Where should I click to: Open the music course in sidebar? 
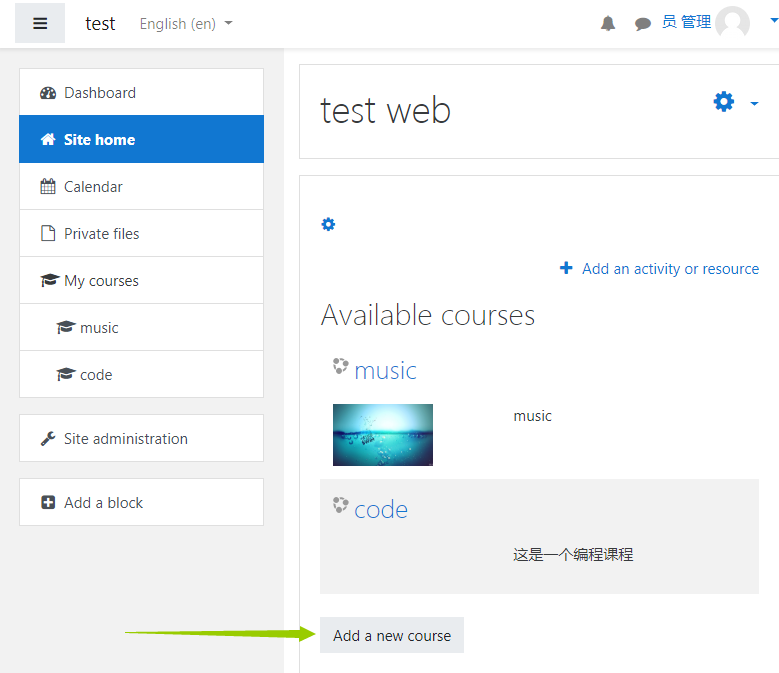pos(99,328)
